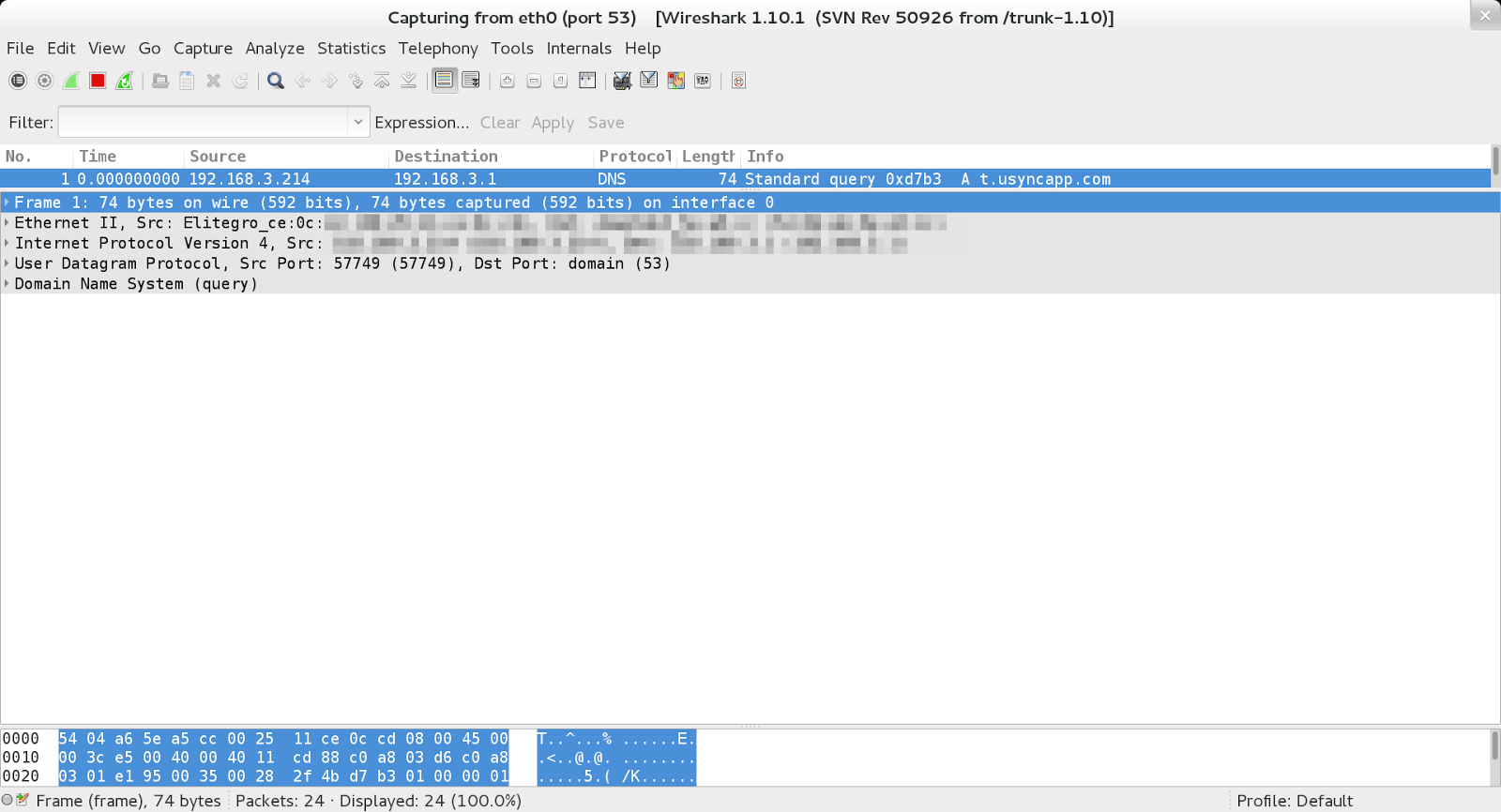
Task: Open the capture interfaces list icon
Action: [x=18, y=81]
